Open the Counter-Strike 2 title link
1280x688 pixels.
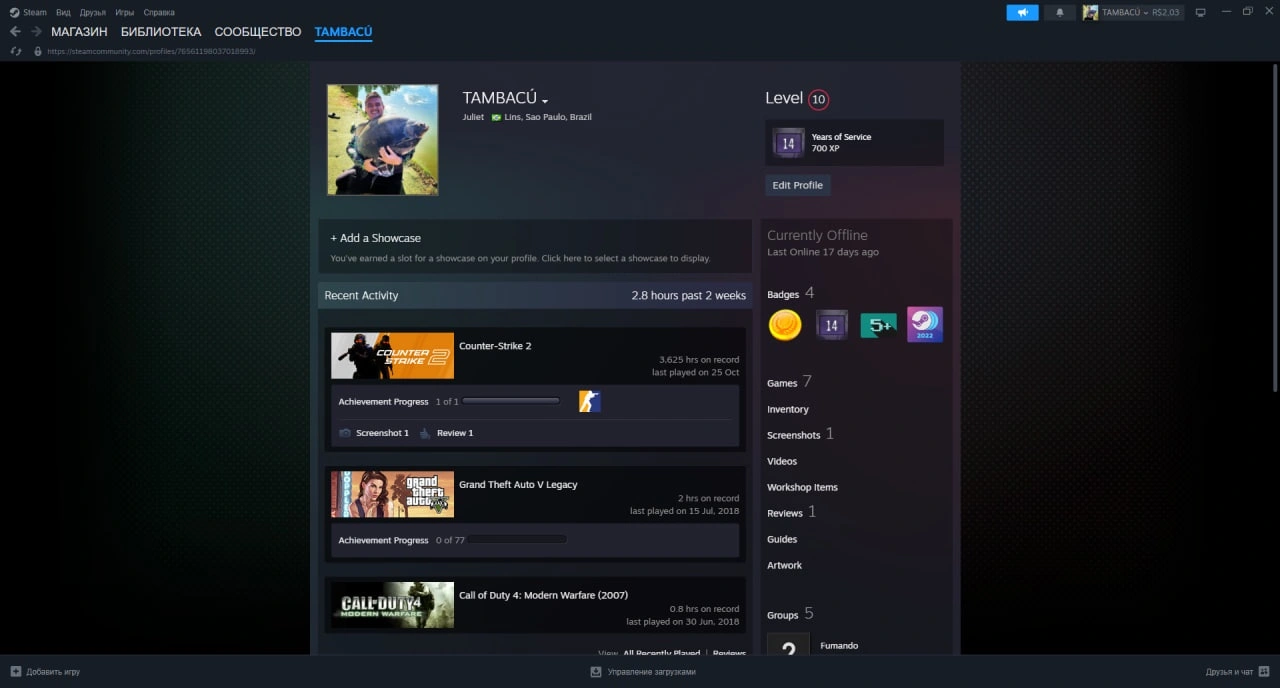495,346
